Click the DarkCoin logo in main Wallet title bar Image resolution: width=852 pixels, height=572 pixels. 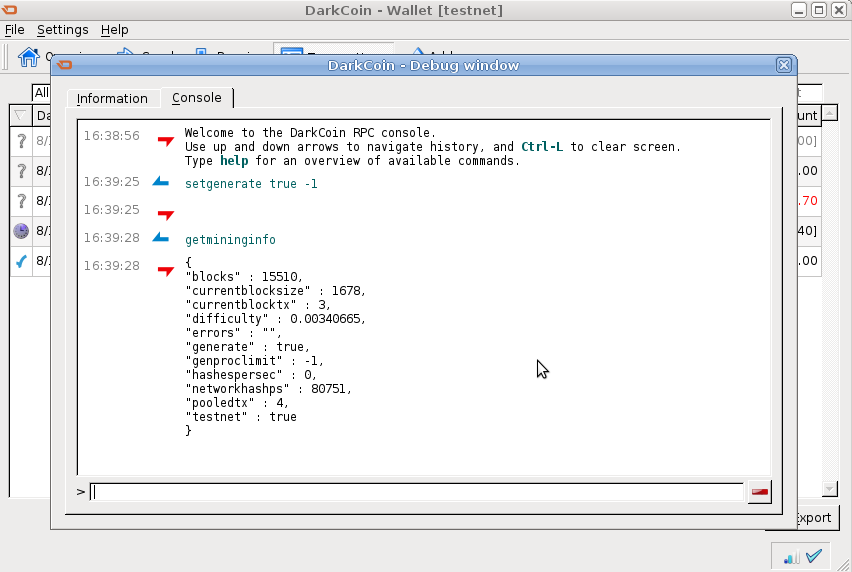point(9,10)
